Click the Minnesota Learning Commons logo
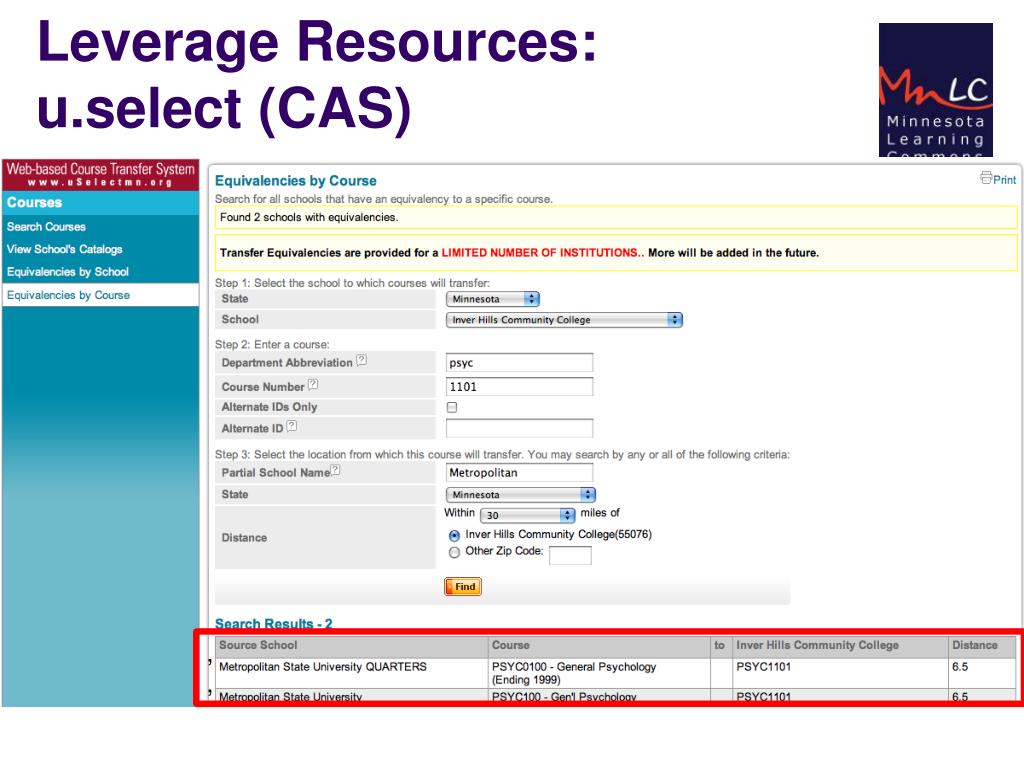1024x768 pixels. (935, 90)
